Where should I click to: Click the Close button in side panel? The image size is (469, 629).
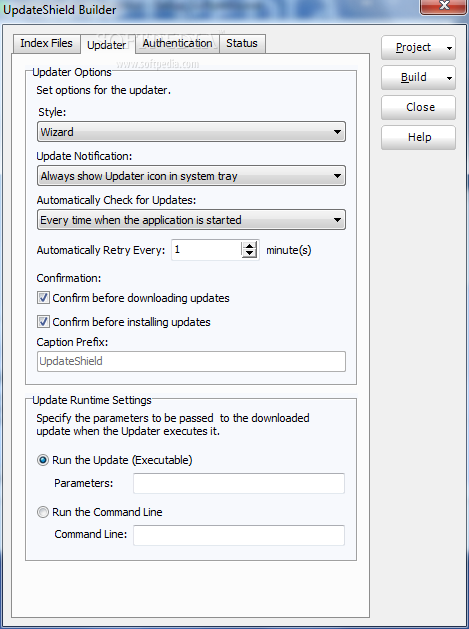[418, 108]
